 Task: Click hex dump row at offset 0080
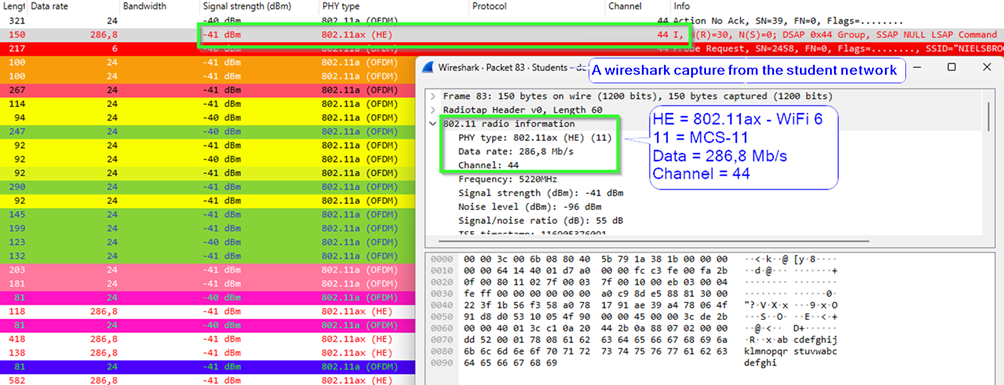click(634, 351)
